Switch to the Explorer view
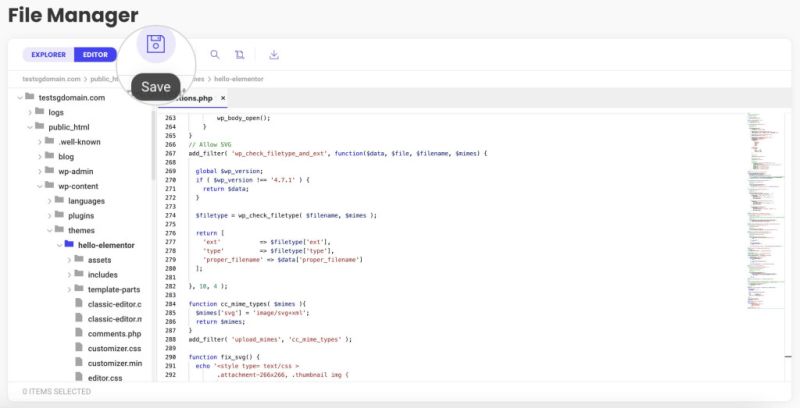The width and height of the screenshot is (800, 408). (x=48, y=55)
